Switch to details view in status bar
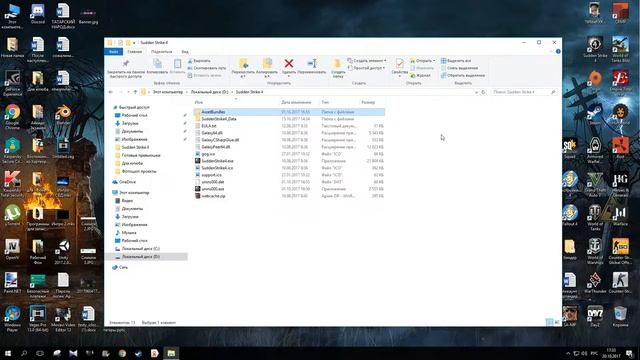Viewport: 640px width, 360px height. 549,322
